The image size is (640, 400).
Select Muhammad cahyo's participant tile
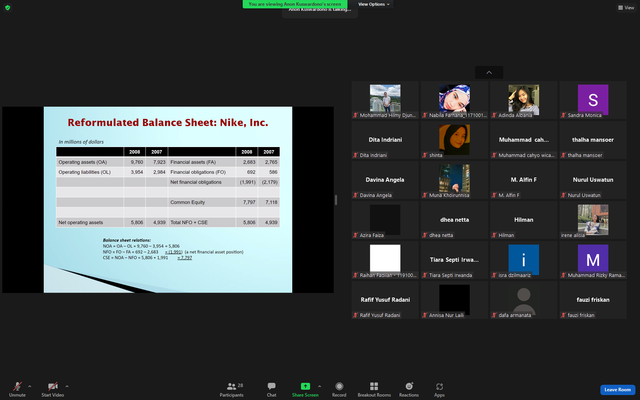(x=524, y=140)
